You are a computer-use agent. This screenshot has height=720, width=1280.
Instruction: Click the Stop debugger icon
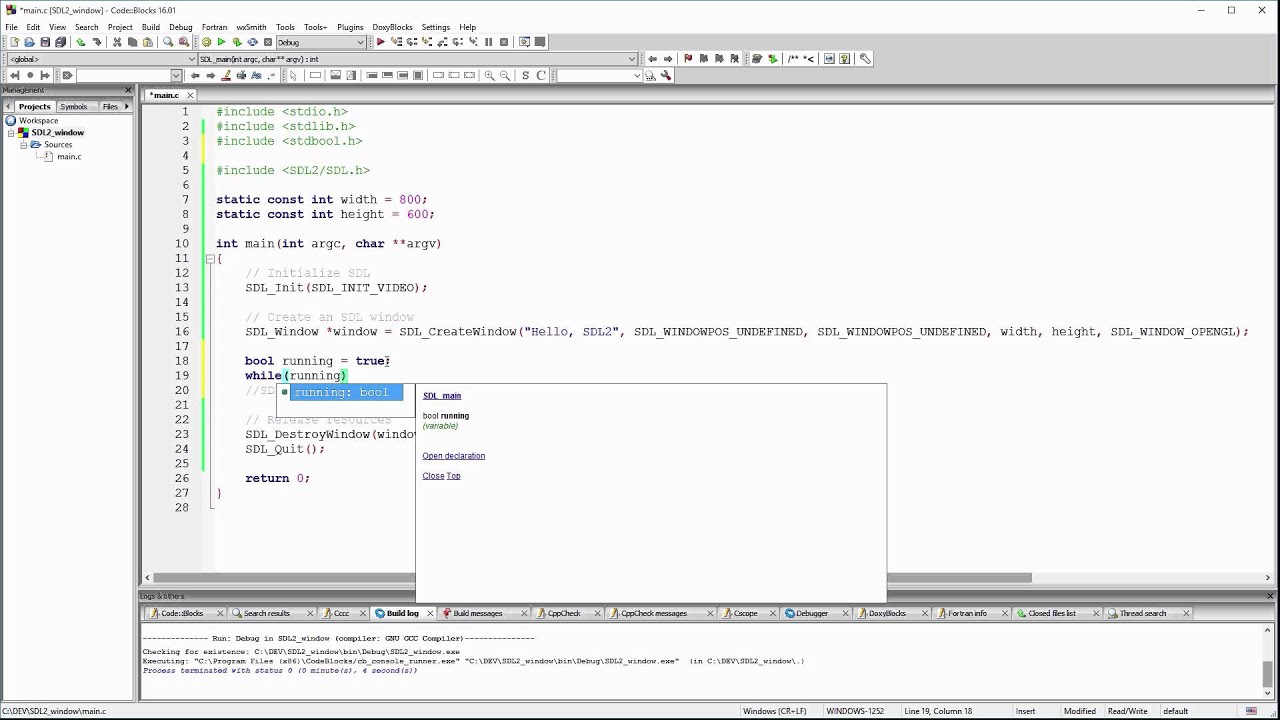tap(504, 42)
